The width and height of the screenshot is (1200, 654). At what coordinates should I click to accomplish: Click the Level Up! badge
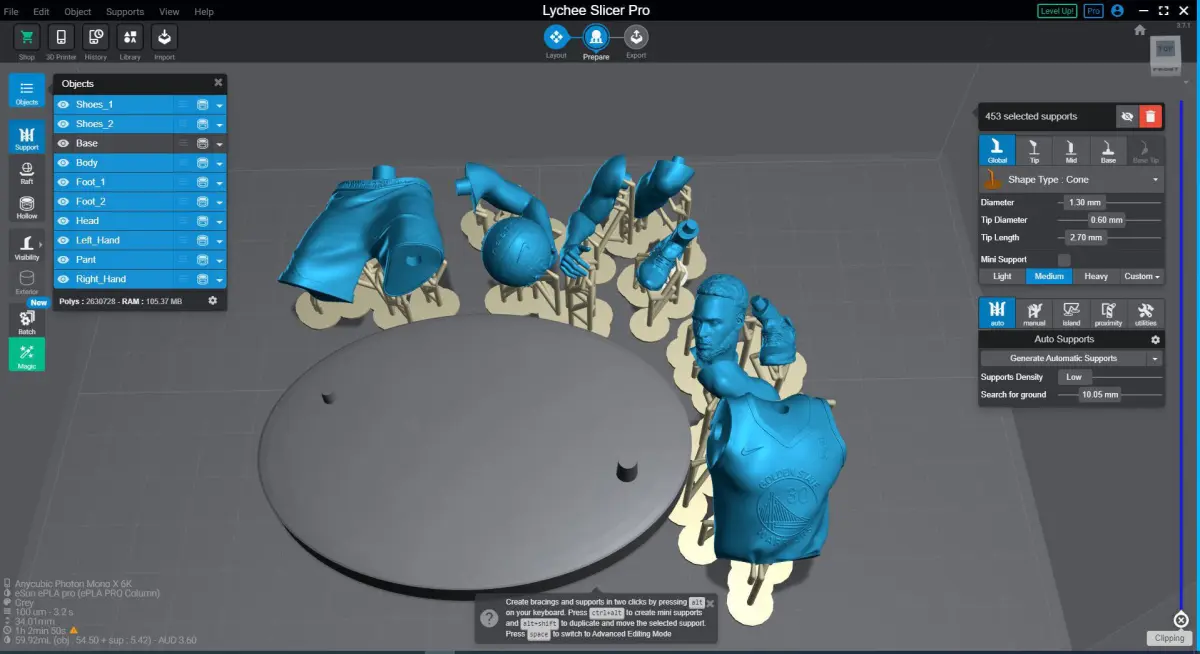pyautogui.click(x=1057, y=11)
